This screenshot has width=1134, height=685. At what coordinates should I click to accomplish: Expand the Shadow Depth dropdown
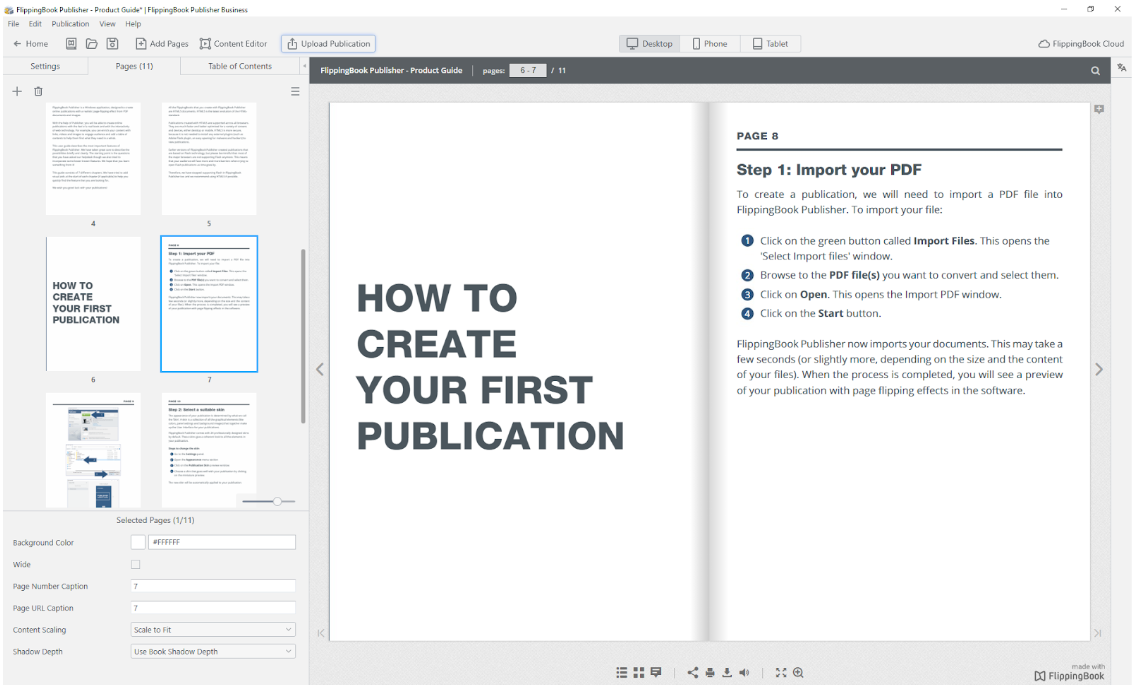click(x=213, y=652)
